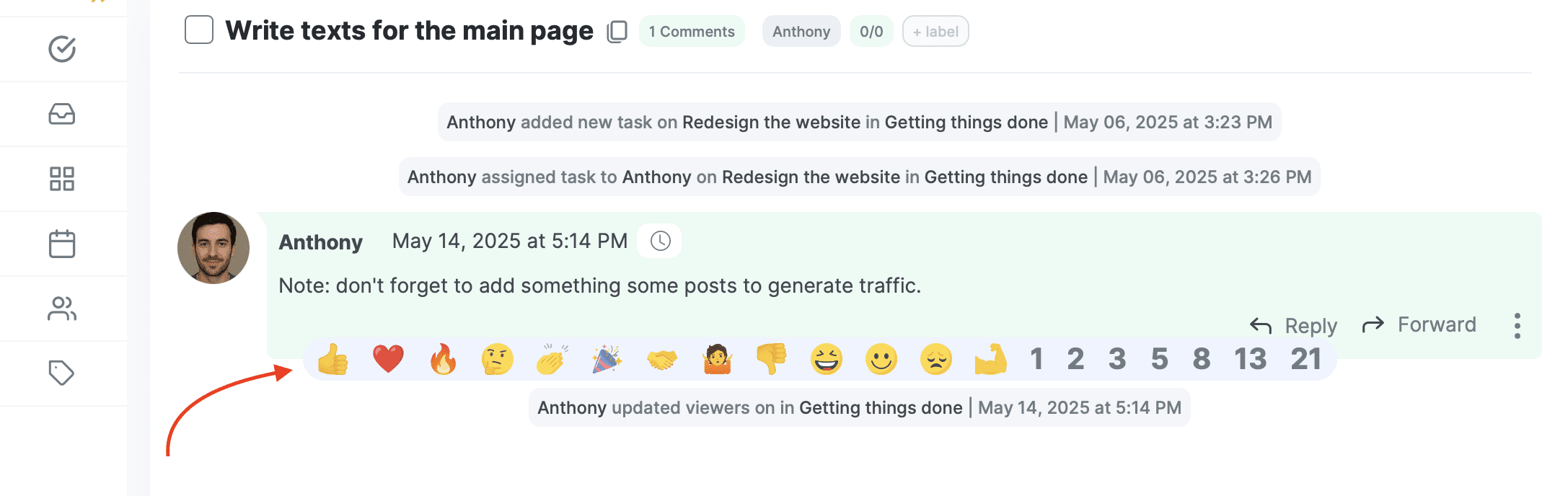Add a label using the + label button

(x=935, y=31)
